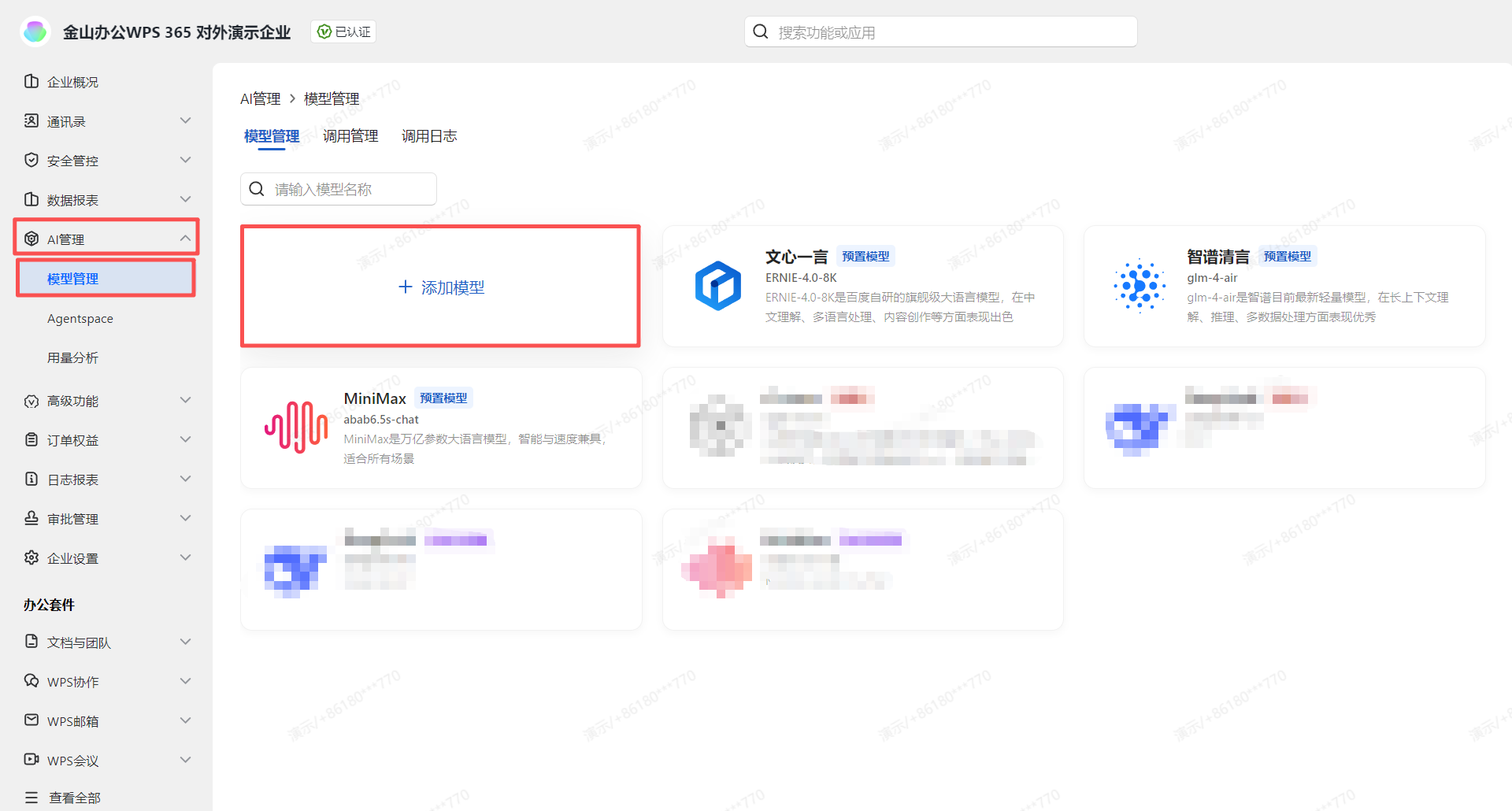Click the 企业概况 sidebar icon
The height and width of the screenshot is (811, 1512).
tap(31, 81)
